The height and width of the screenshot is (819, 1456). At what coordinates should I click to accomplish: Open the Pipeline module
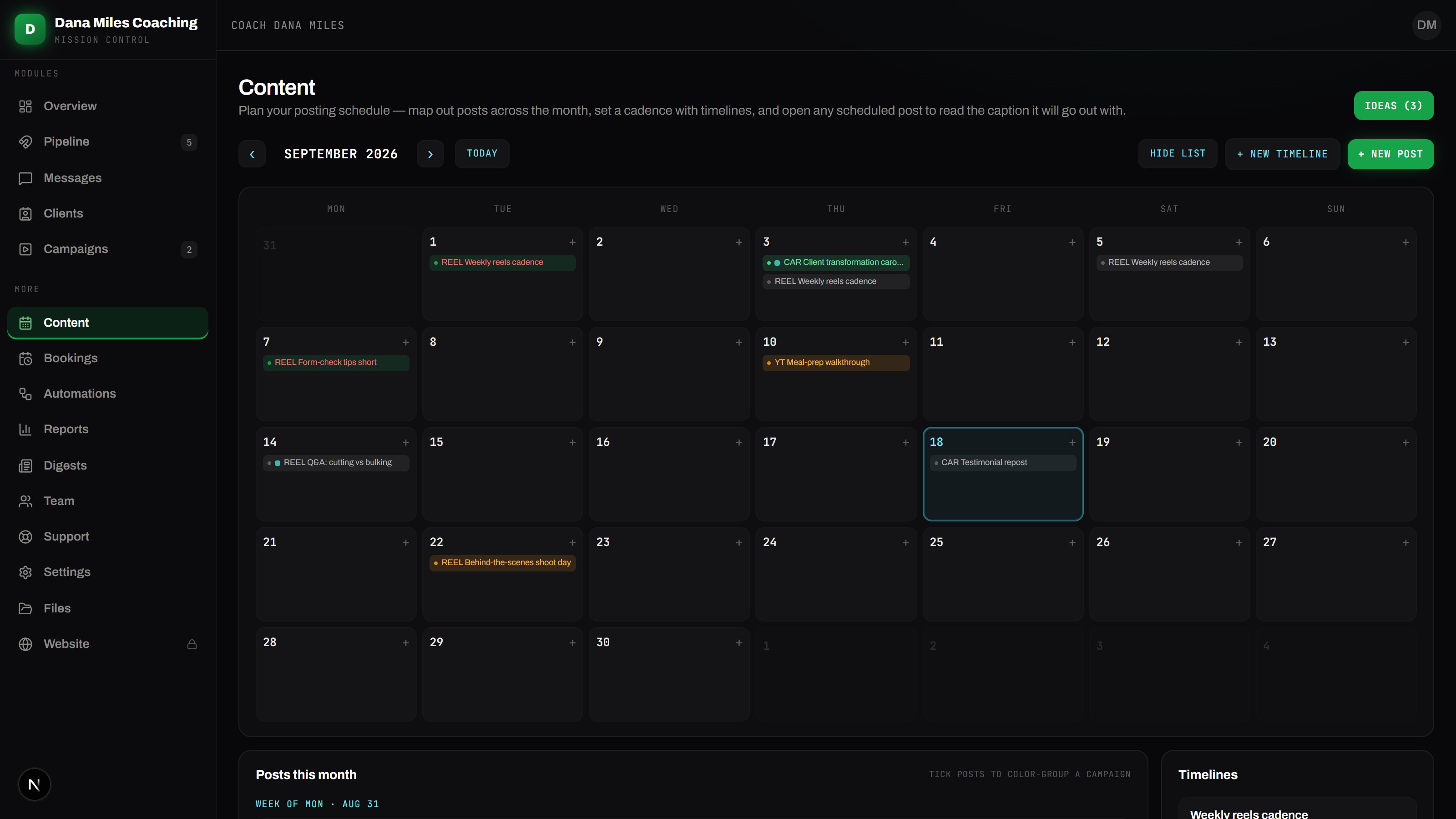108,142
